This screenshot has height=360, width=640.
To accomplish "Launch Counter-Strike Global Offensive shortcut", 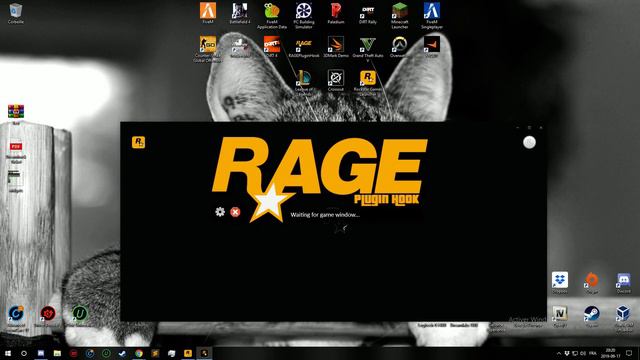I will [208, 49].
